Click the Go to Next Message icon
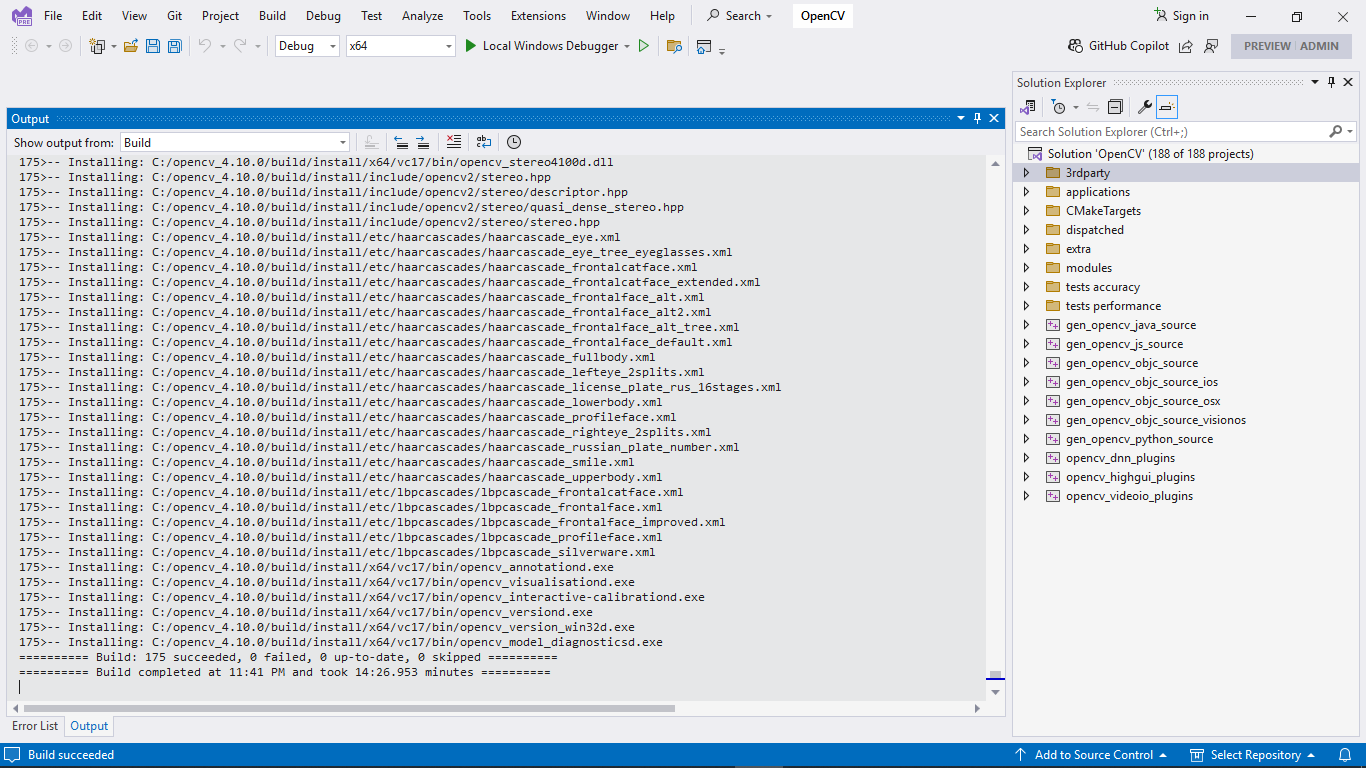This screenshot has height=768, width=1366. (x=423, y=142)
